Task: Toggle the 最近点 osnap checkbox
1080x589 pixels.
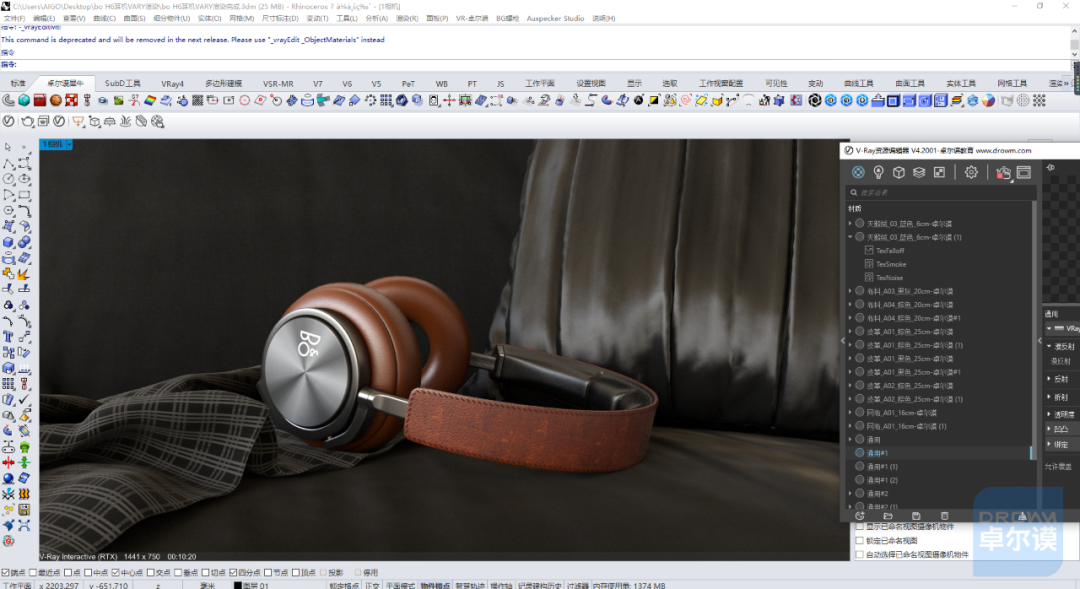Action: [x=32, y=572]
